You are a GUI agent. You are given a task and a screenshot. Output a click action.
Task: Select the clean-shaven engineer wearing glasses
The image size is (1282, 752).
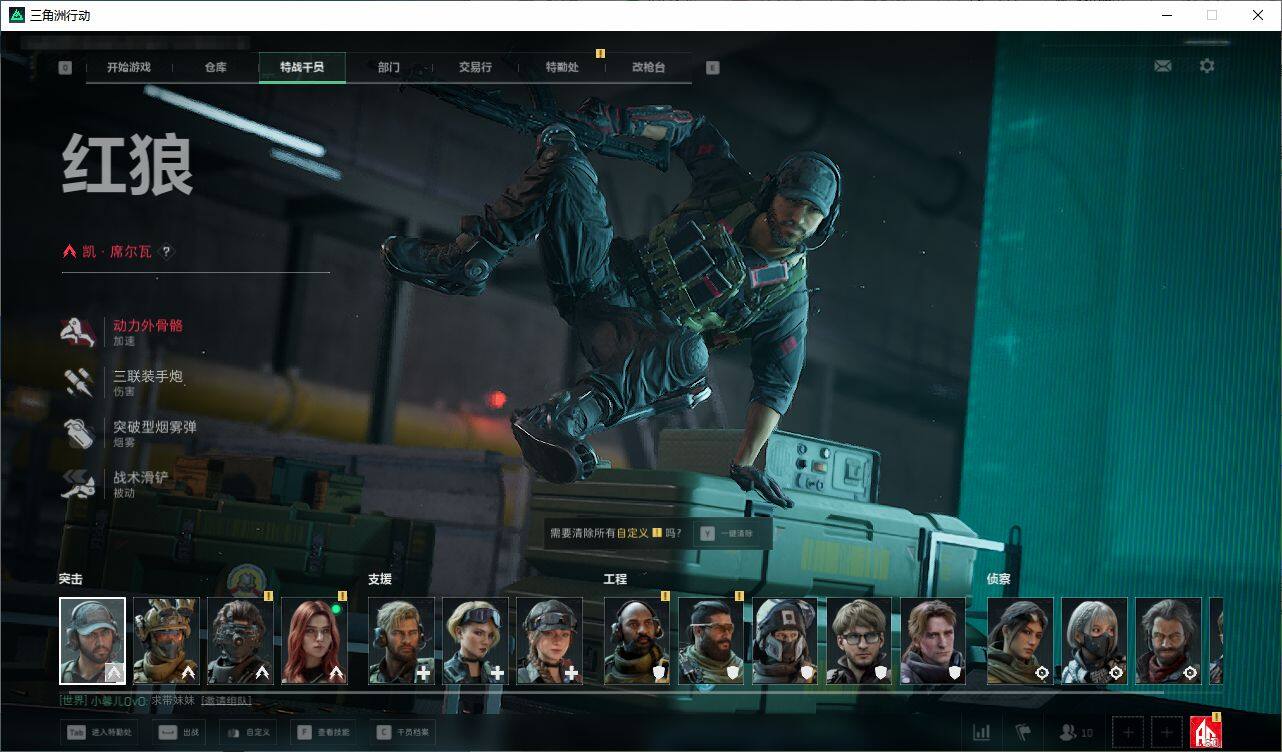pos(860,641)
